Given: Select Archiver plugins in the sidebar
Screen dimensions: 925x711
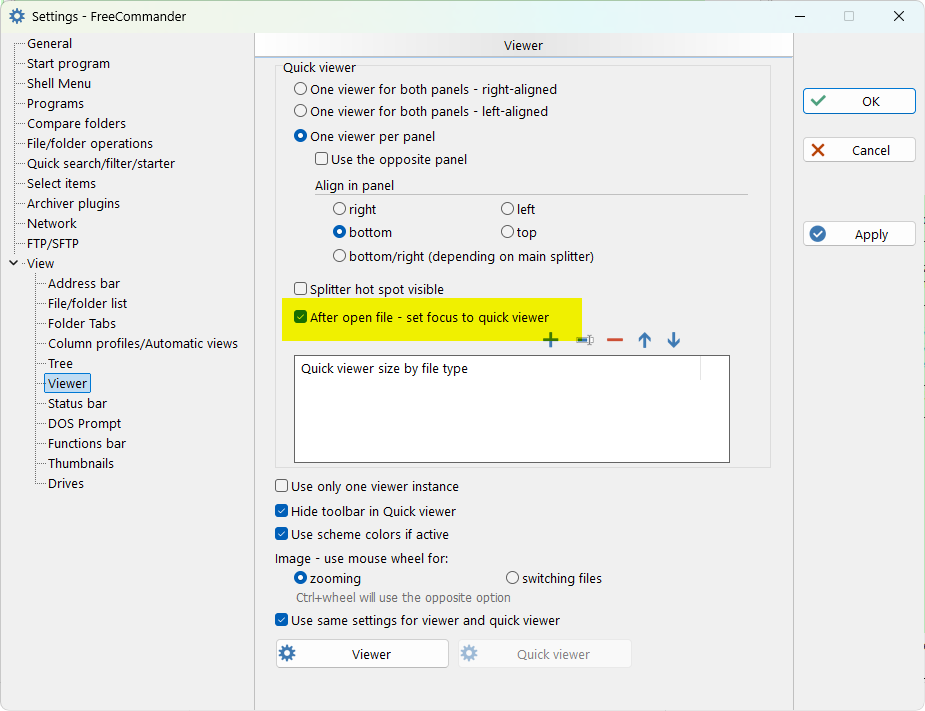Looking at the screenshot, I should (x=73, y=203).
